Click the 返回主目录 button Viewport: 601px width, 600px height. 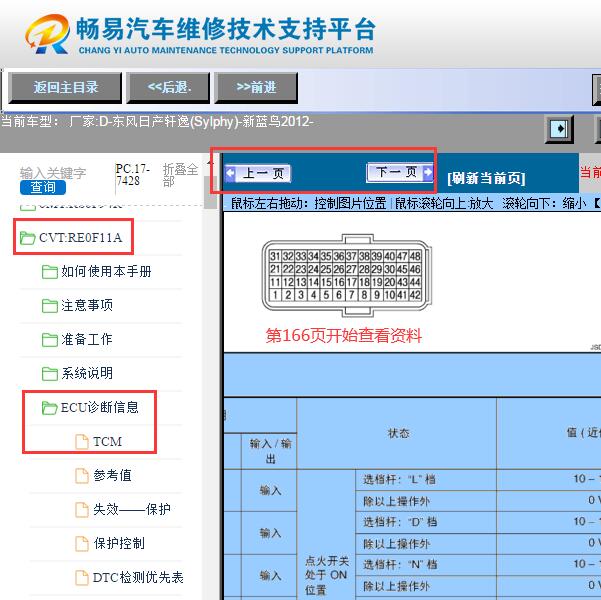tap(65, 87)
